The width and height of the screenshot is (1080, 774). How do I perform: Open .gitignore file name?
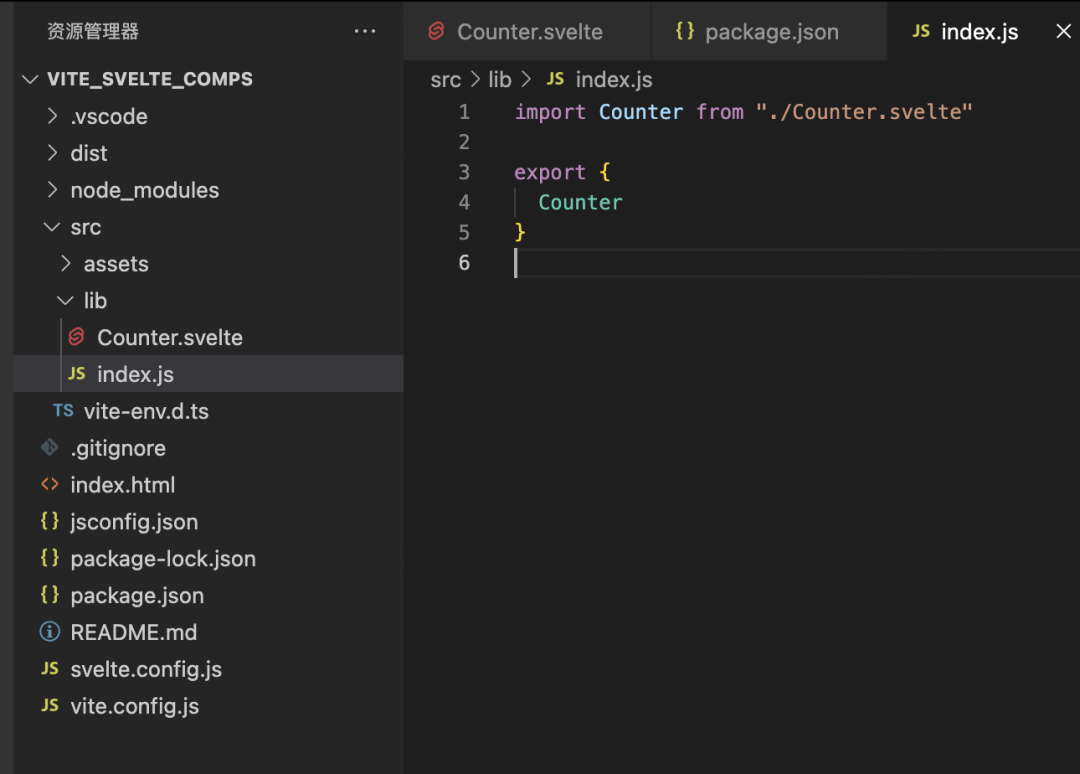[118, 448]
